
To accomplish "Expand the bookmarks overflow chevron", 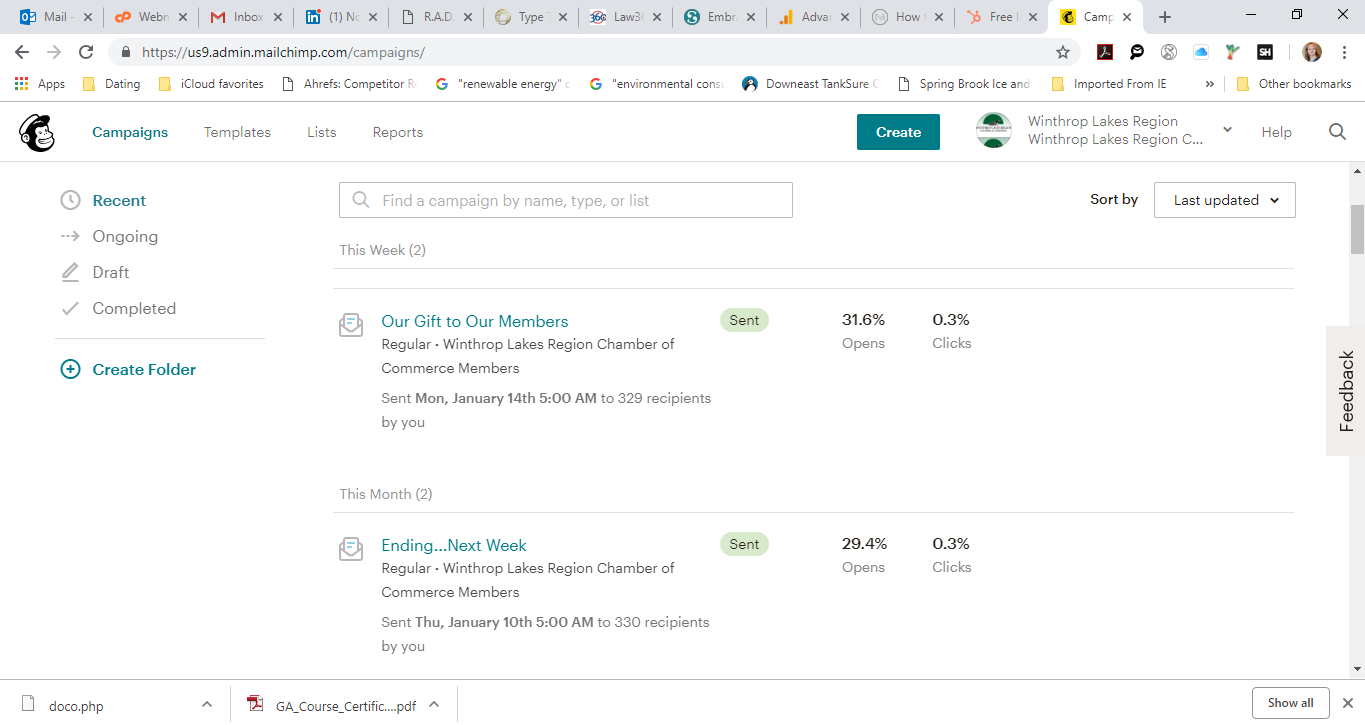I will coord(1210,84).
